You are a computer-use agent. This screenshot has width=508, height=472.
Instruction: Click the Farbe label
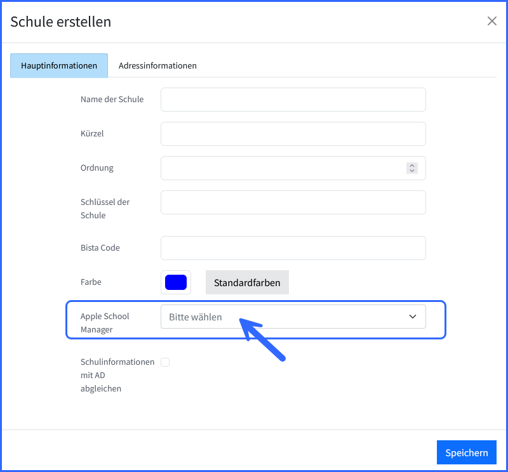tap(91, 282)
